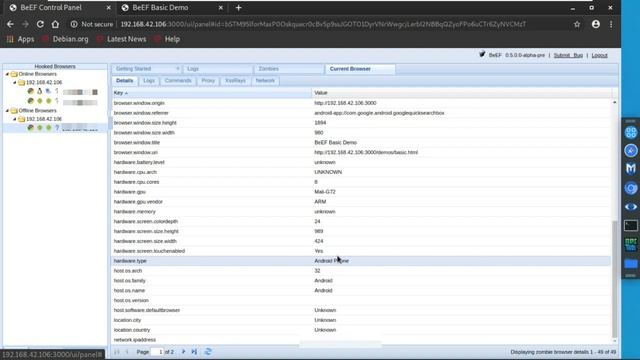Close the BeEF Basic Demo tab
Screen dimensions: 640x360
(x=220, y=8)
